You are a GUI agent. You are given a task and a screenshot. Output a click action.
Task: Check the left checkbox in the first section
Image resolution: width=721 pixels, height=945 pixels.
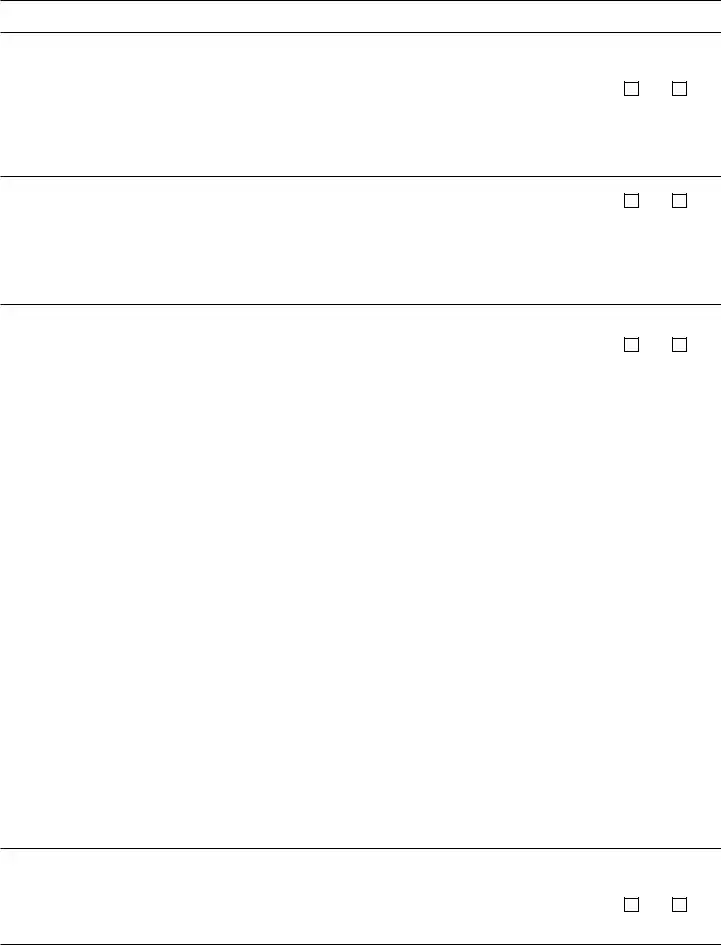(x=631, y=89)
